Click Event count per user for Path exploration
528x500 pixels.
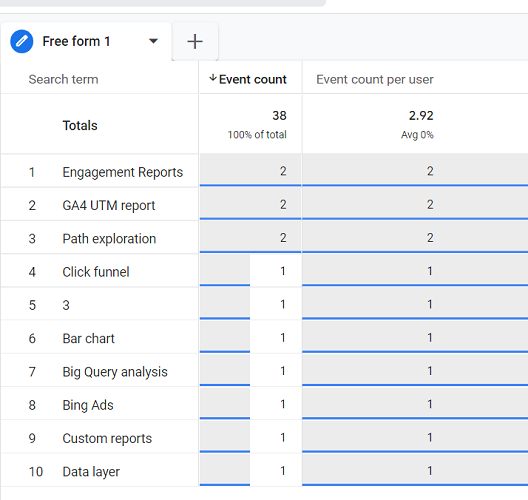tap(415, 237)
